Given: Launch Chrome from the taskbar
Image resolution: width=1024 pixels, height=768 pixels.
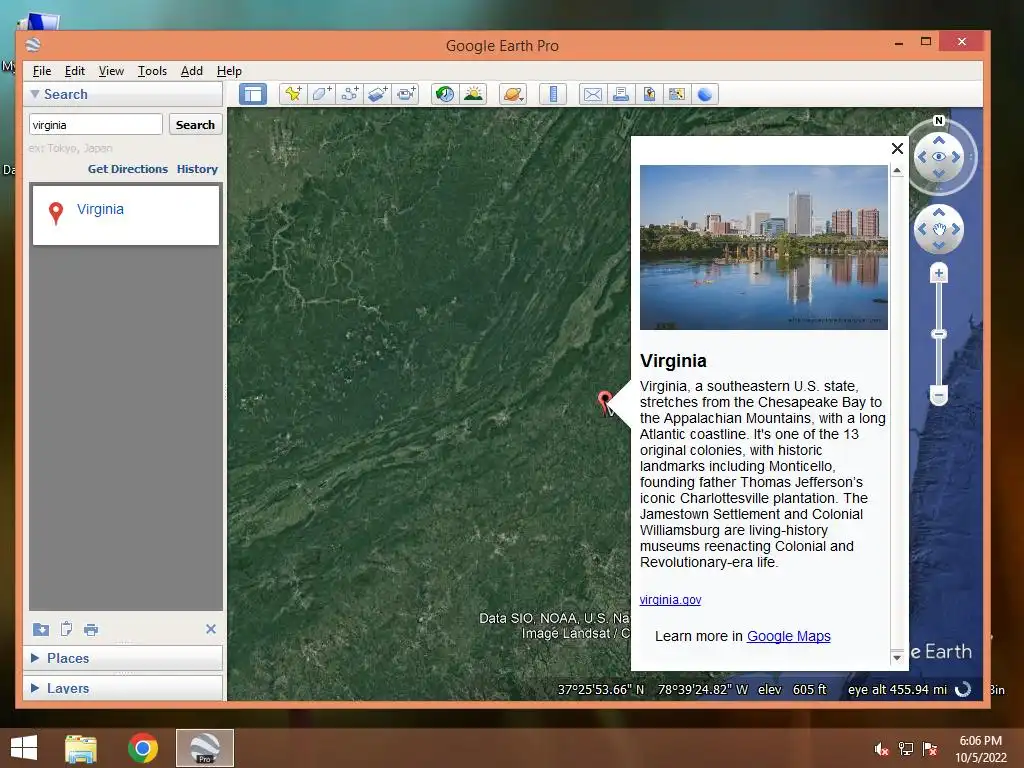Looking at the screenshot, I should (142, 748).
